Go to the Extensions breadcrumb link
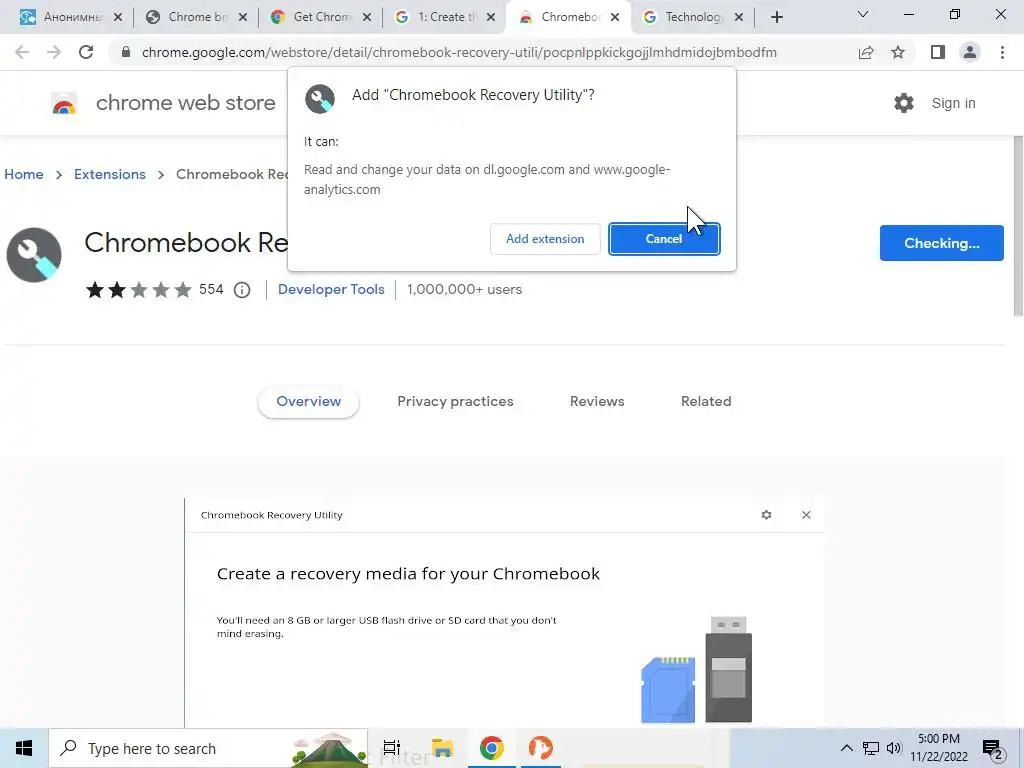 click(x=110, y=174)
